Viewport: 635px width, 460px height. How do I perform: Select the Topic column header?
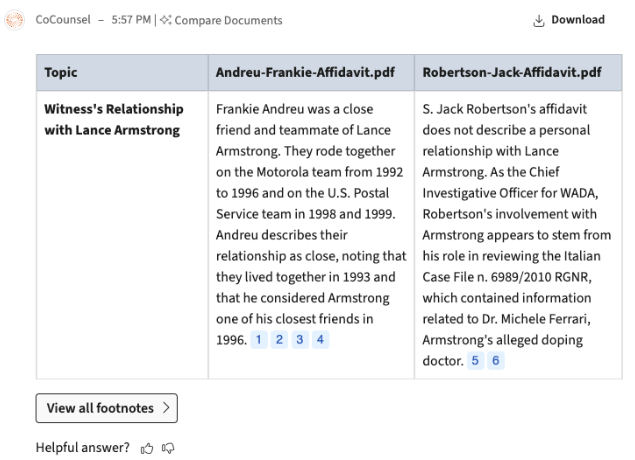pyautogui.click(x=61, y=73)
